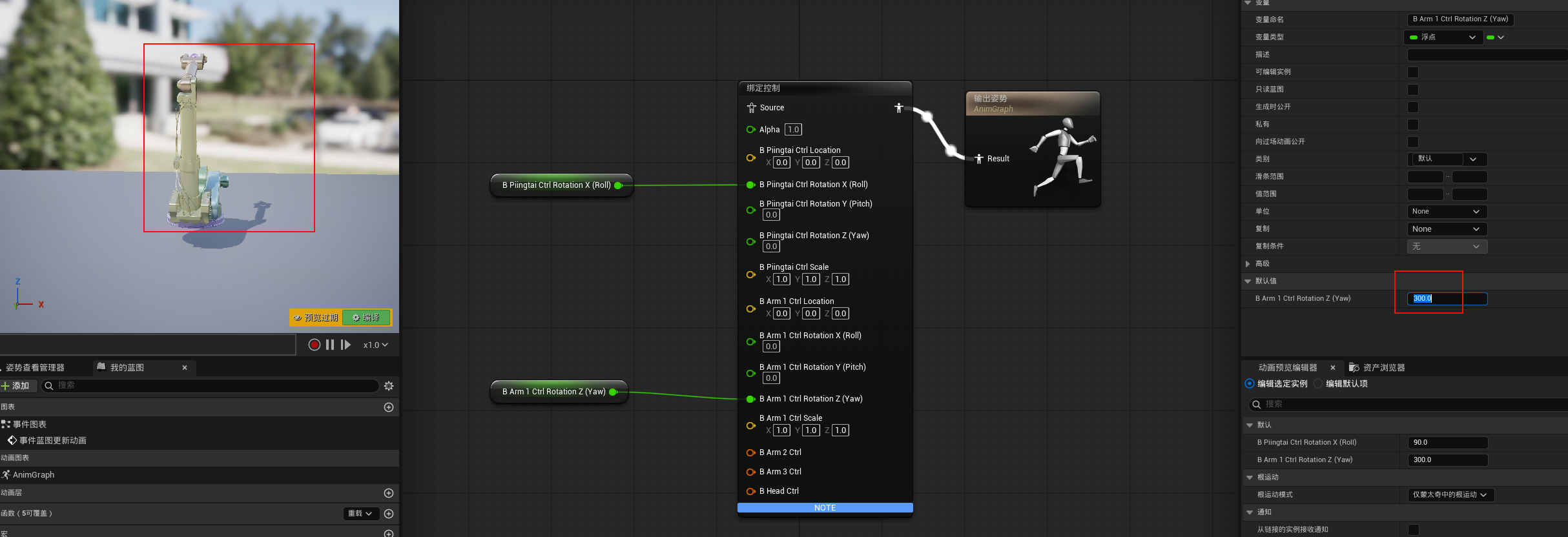Click B Piingtai Ctrl Rotation Z (Yaw) pin
Image resolution: width=1568 pixels, height=537 pixels.
pos(750,241)
